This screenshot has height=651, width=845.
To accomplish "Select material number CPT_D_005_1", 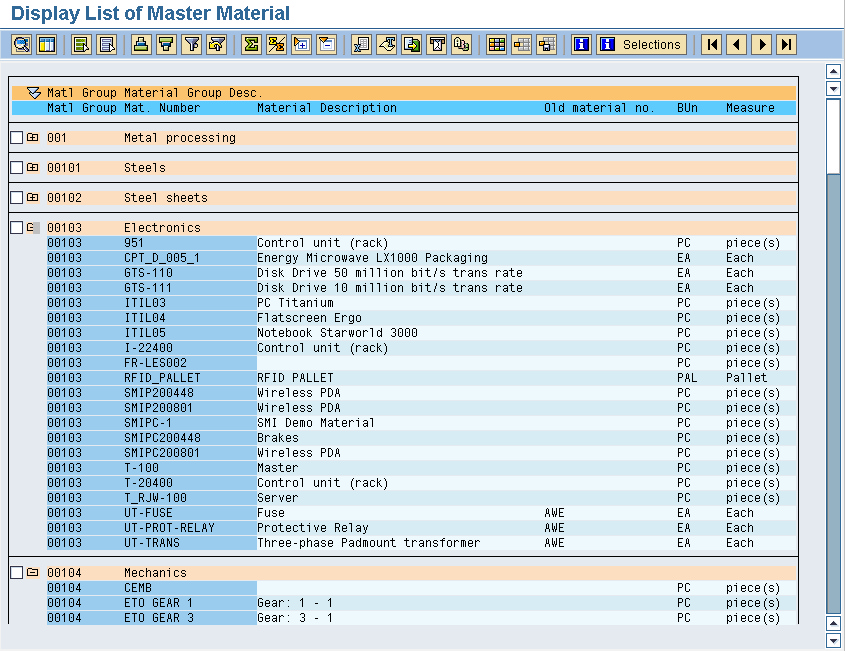I will pyautogui.click(x=162, y=258).
